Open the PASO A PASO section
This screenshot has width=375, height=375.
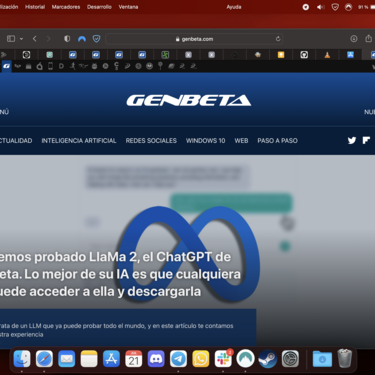(277, 141)
